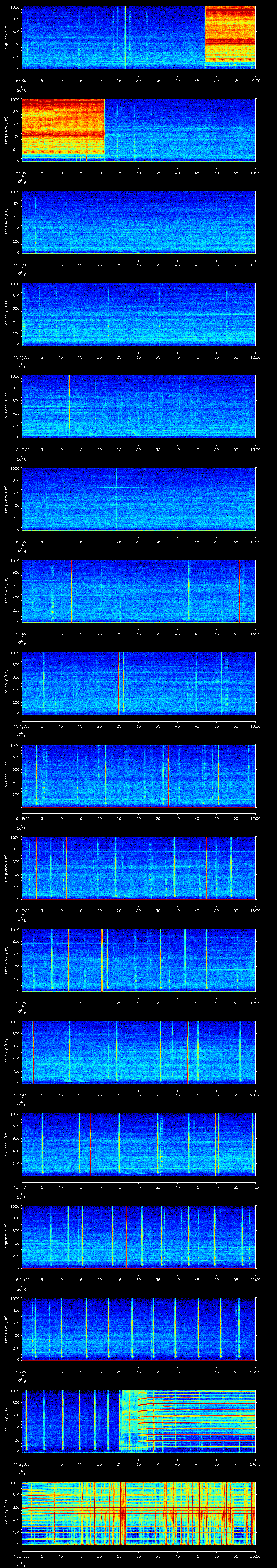Click the spectrogram panel starting at 15:17:00
The height and width of the screenshot is (1568, 277).
click(139, 868)
